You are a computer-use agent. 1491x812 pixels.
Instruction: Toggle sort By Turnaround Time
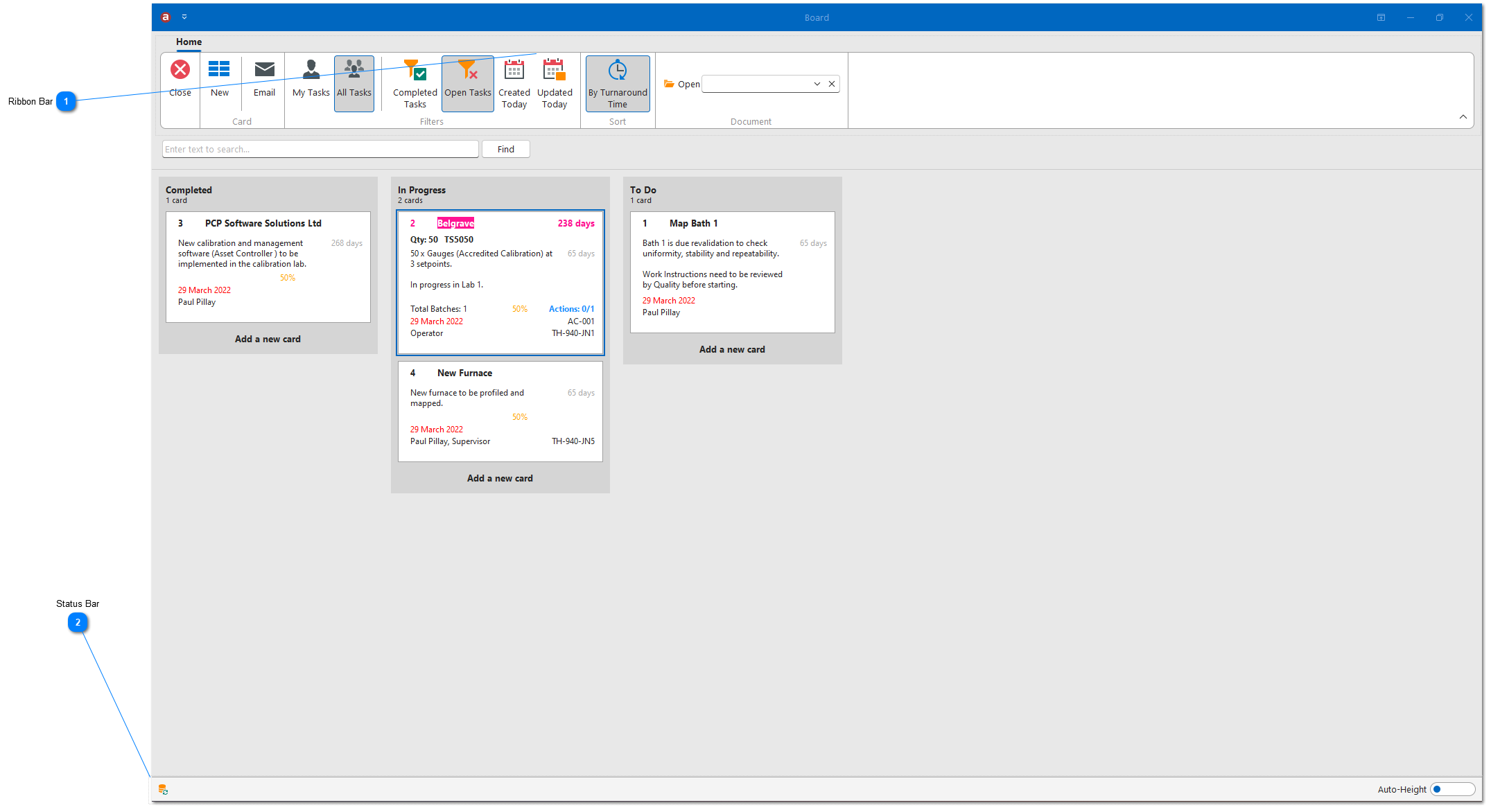point(618,83)
